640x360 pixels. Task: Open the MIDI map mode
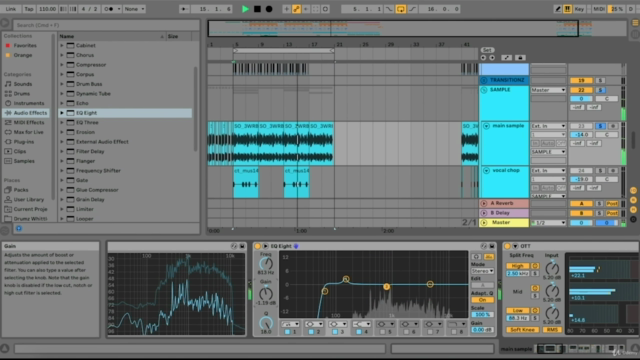(x=599, y=9)
